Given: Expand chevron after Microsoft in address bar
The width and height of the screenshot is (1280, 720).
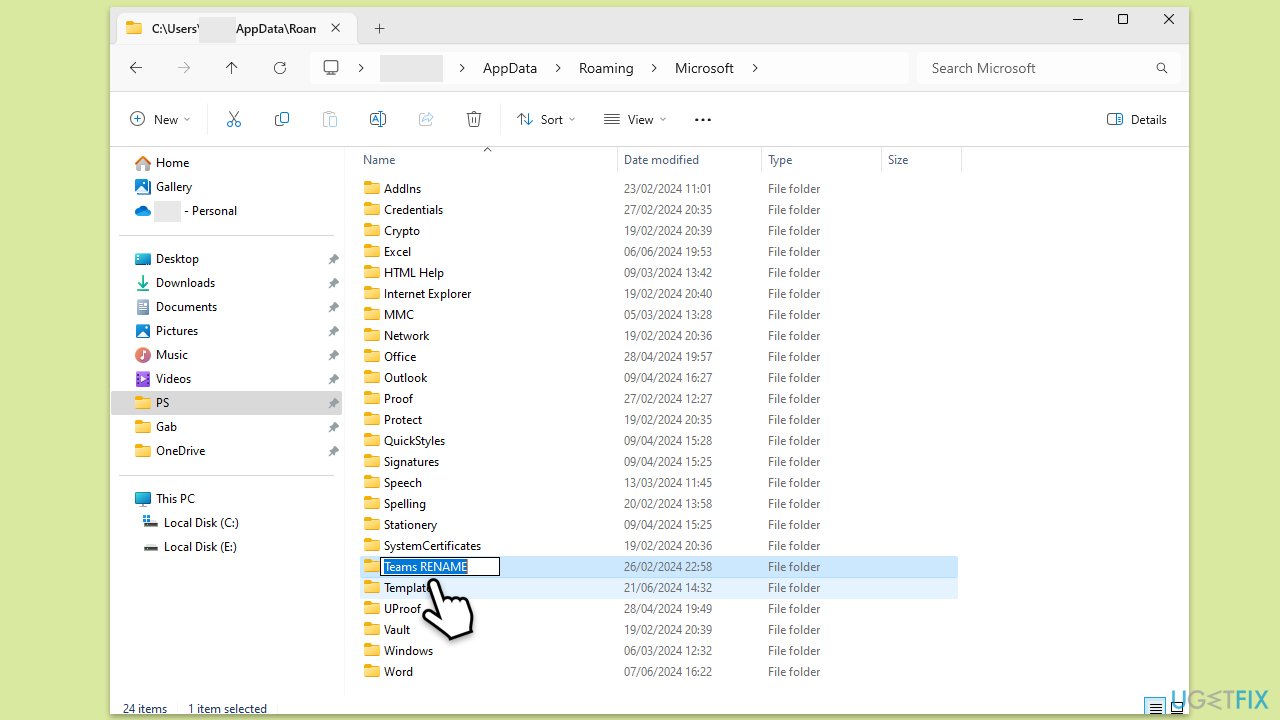Looking at the screenshot, I should click(x=755, y=68).
